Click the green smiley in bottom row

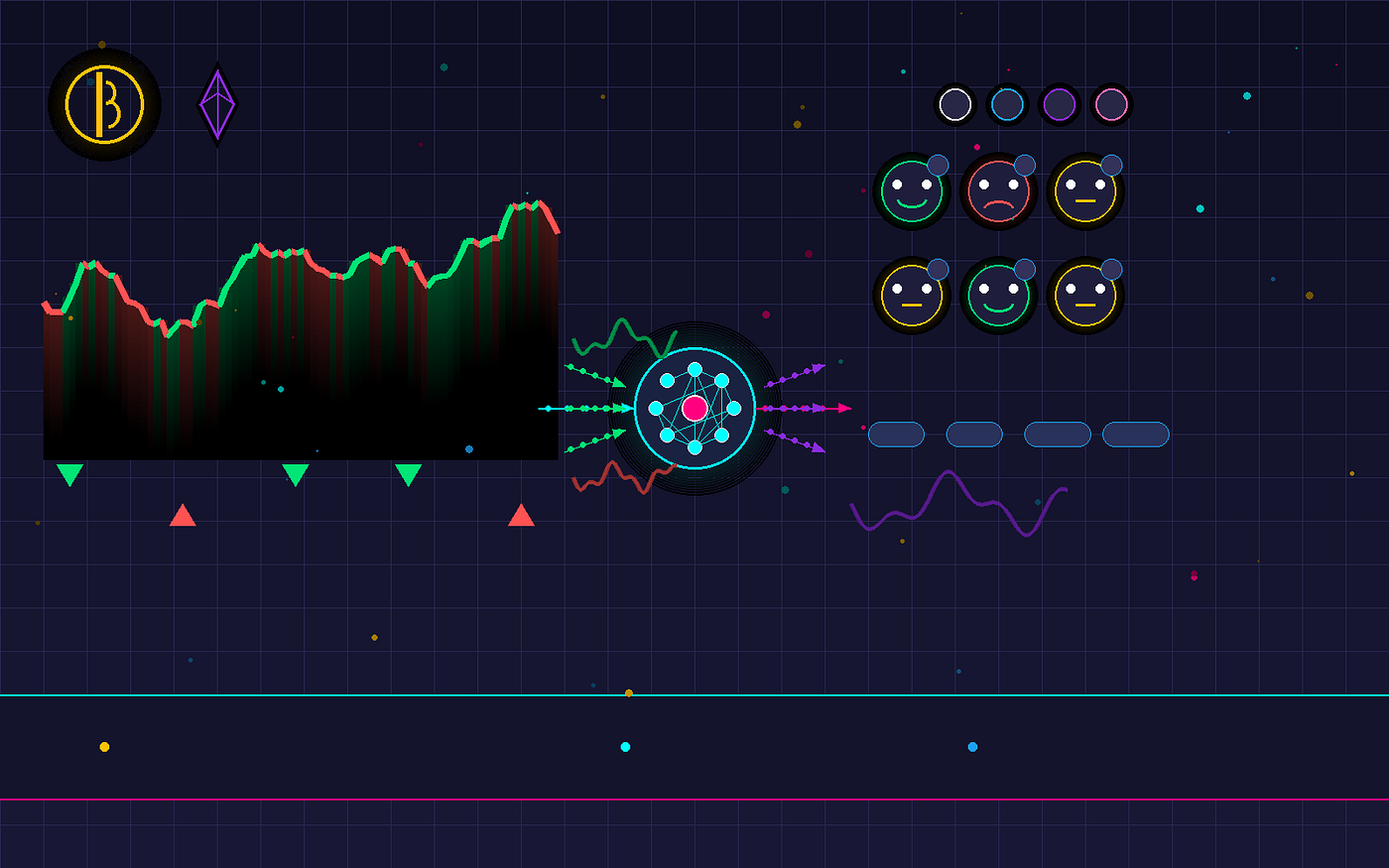[x=1000, y=295]
